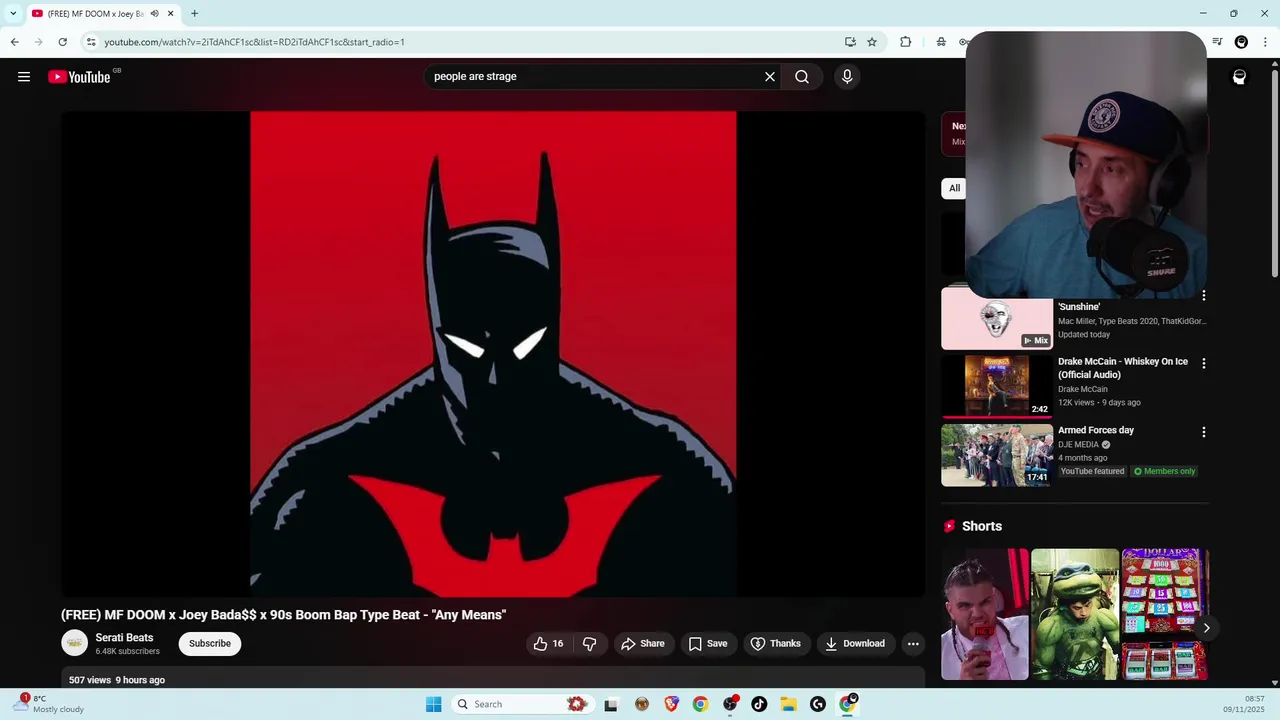Select the 'All' filter chip
The image size is (1280, 720).
954,188
